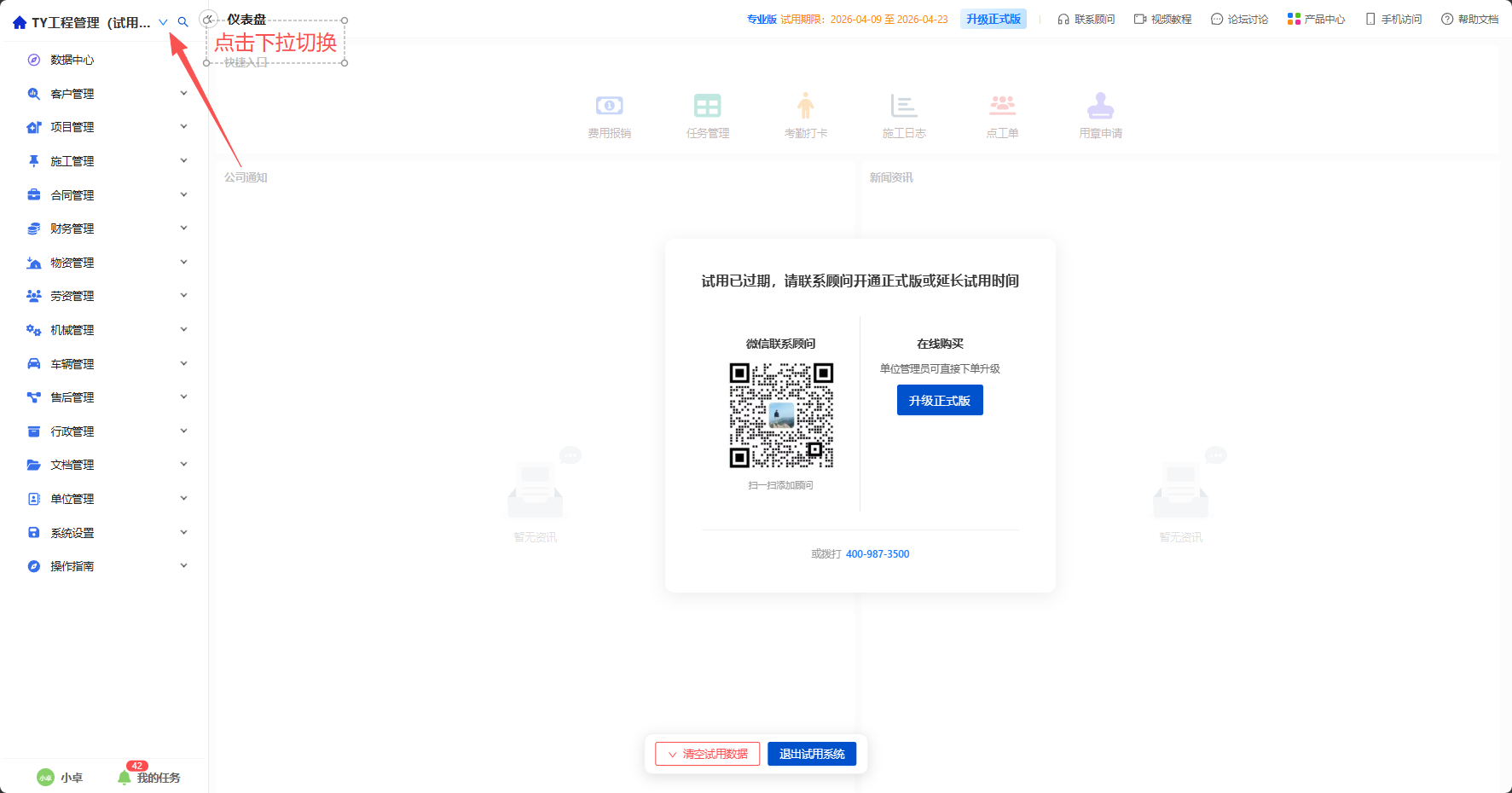The image size is (1512, 793).
Task: Click the home icon beside TY工程管理
Action: click(20, 22)
